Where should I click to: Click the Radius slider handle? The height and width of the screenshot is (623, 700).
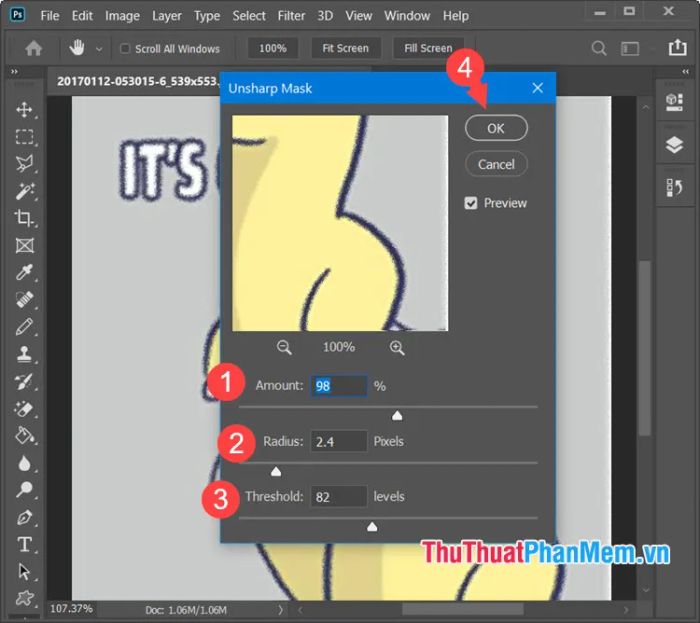click(276, 472)
